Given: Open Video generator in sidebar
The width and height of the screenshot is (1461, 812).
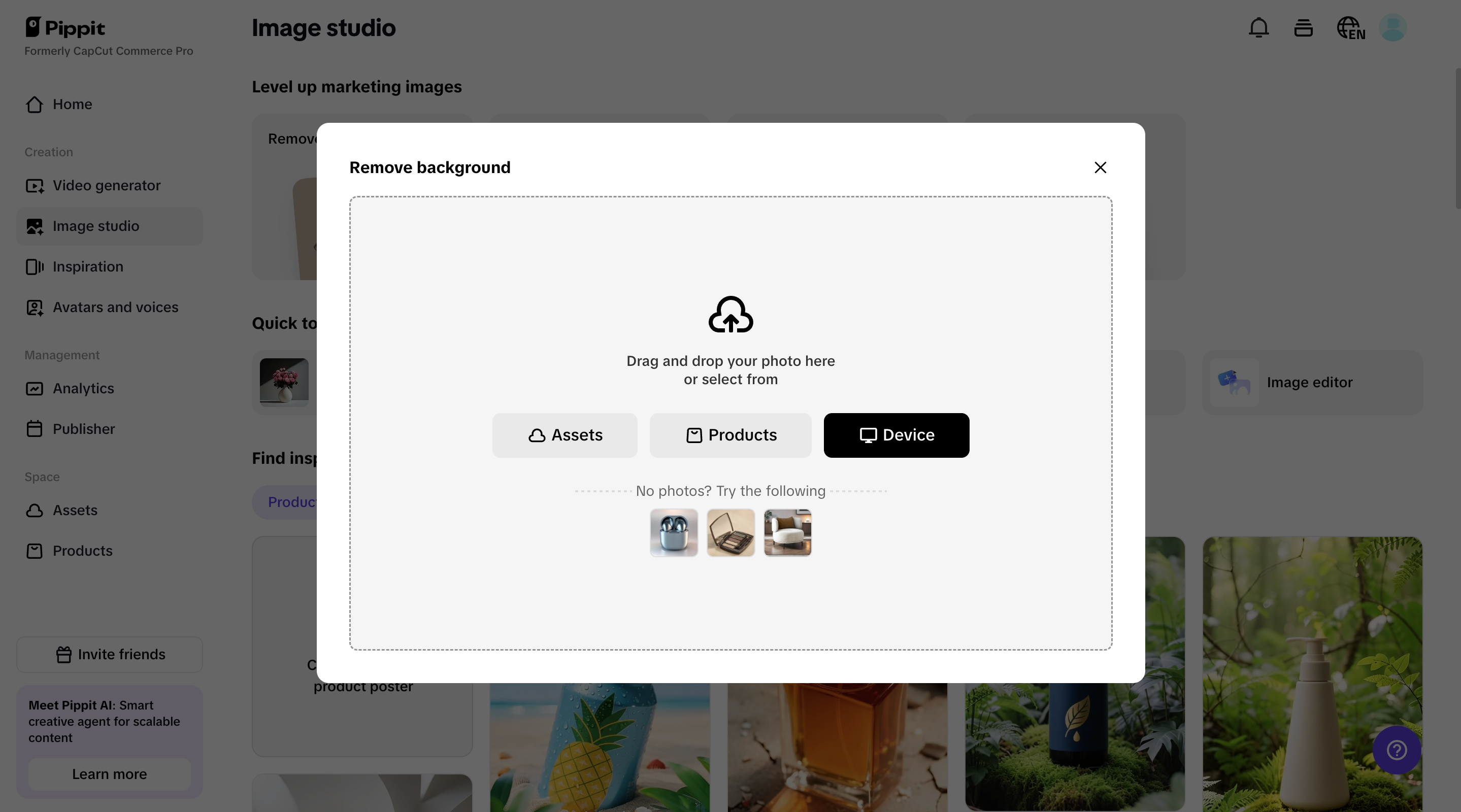Looking at the screenshot, I should pyautogui.click(x=110, y=185).
